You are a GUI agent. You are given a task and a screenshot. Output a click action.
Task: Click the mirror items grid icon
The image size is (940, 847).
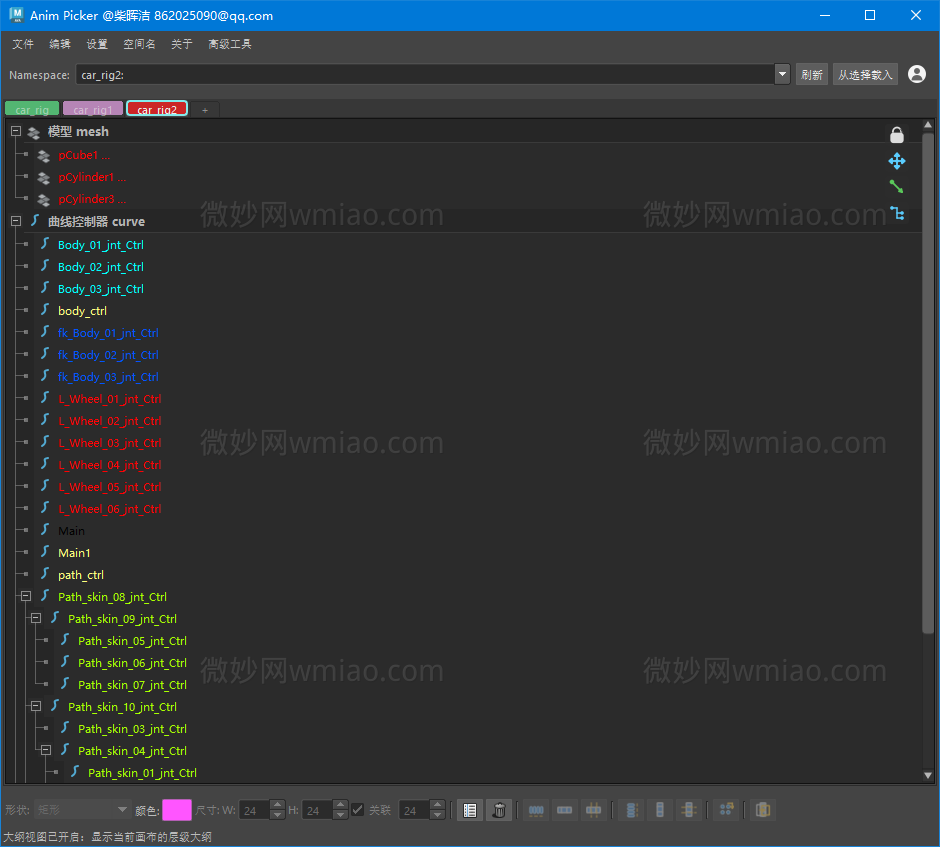(727, 810)
